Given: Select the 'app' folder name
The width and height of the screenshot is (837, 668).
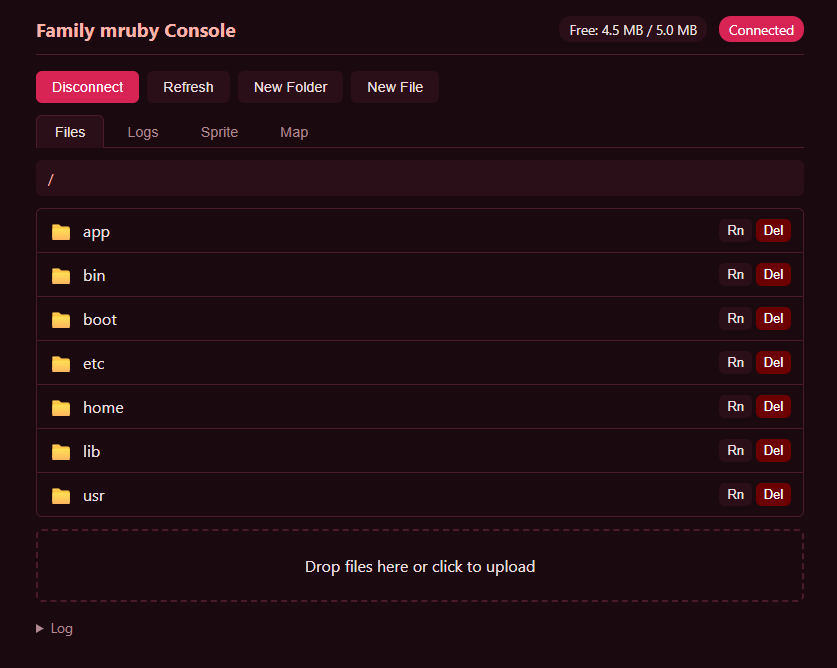Looking at the screenshot, I should pyautogui.click(x=96, y=232).
